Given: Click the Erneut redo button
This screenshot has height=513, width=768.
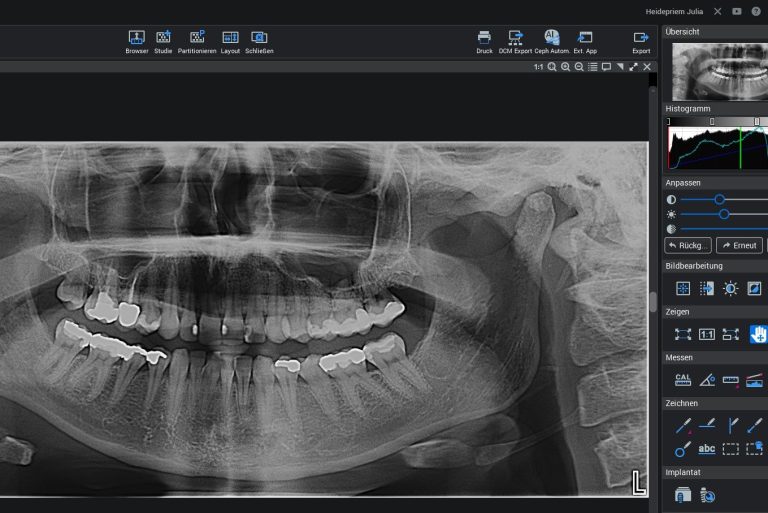Looking at the screenshot, I should tap(739, 245).
